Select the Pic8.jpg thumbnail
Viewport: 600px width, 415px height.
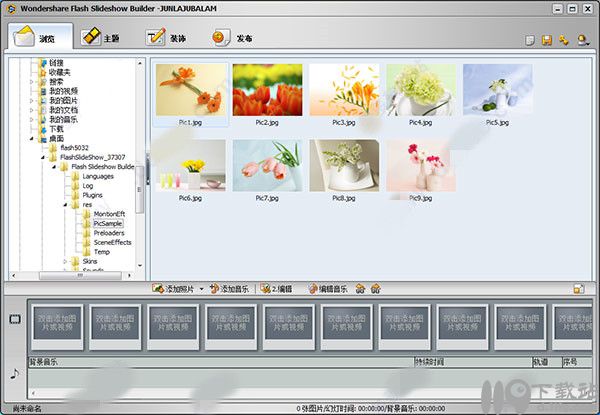(344, 166)
